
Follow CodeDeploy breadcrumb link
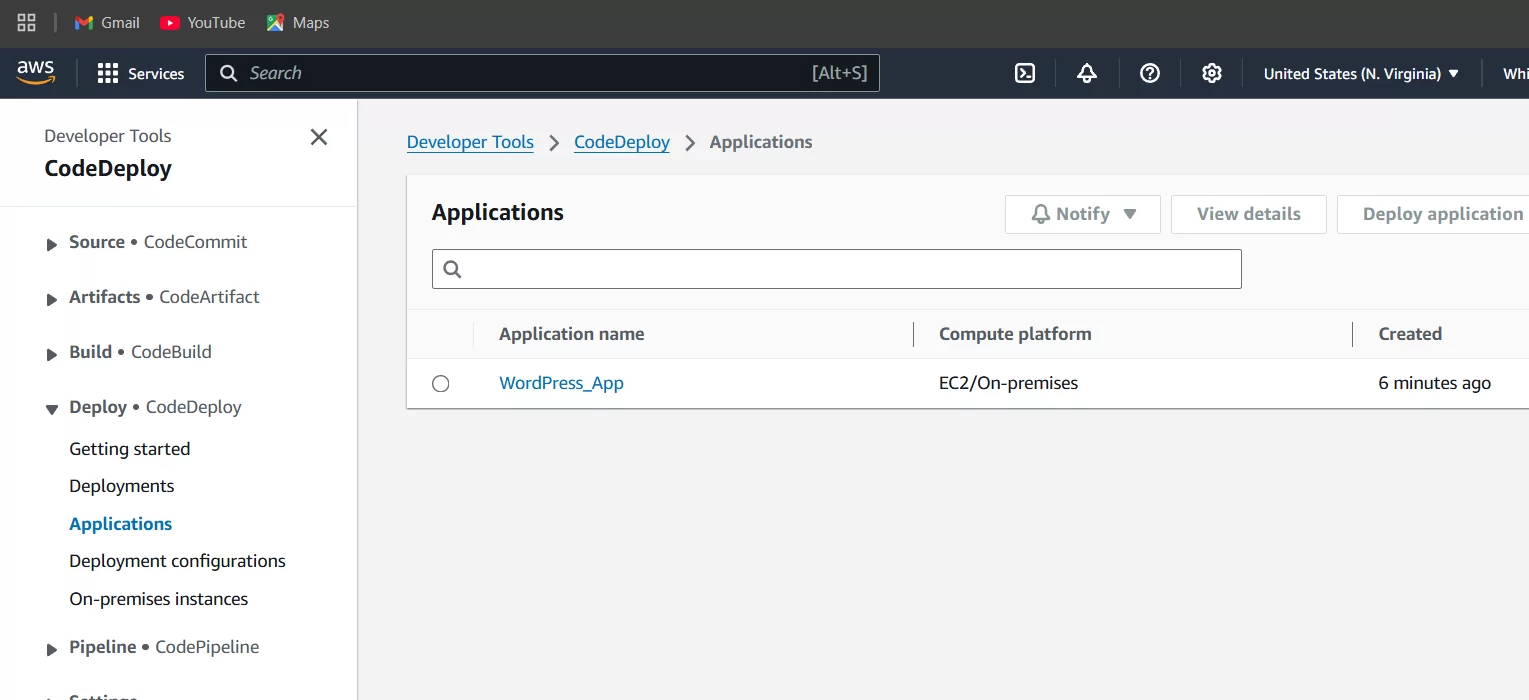pos(622,142)
